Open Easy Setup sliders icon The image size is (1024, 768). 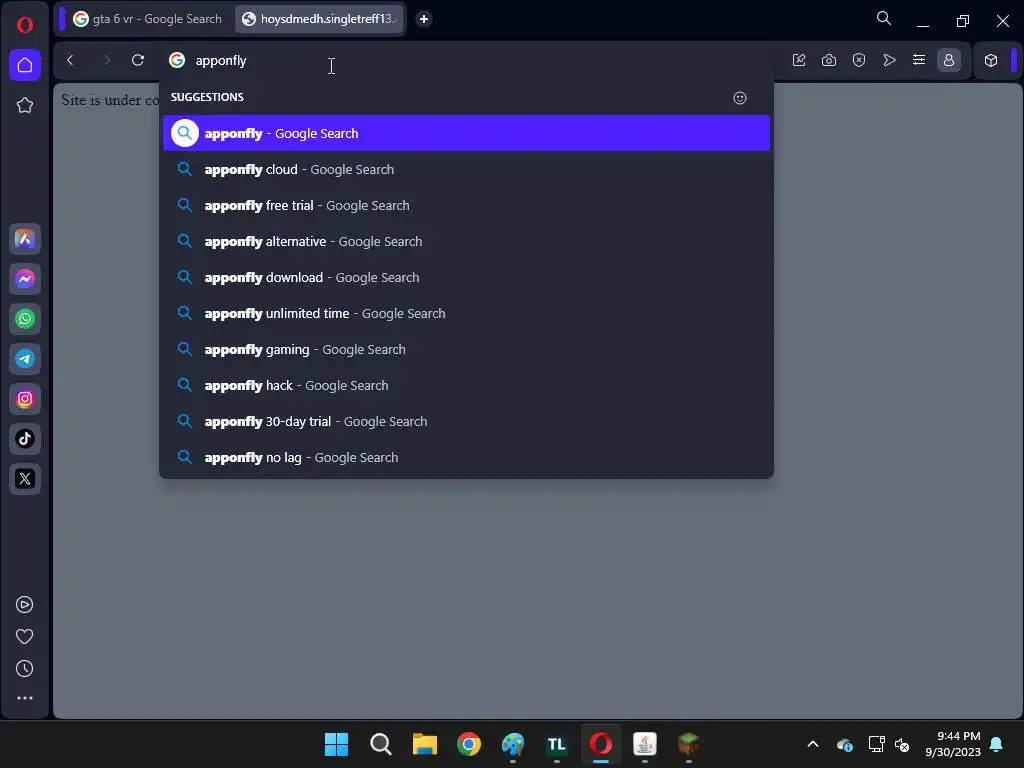pos(919,60)
